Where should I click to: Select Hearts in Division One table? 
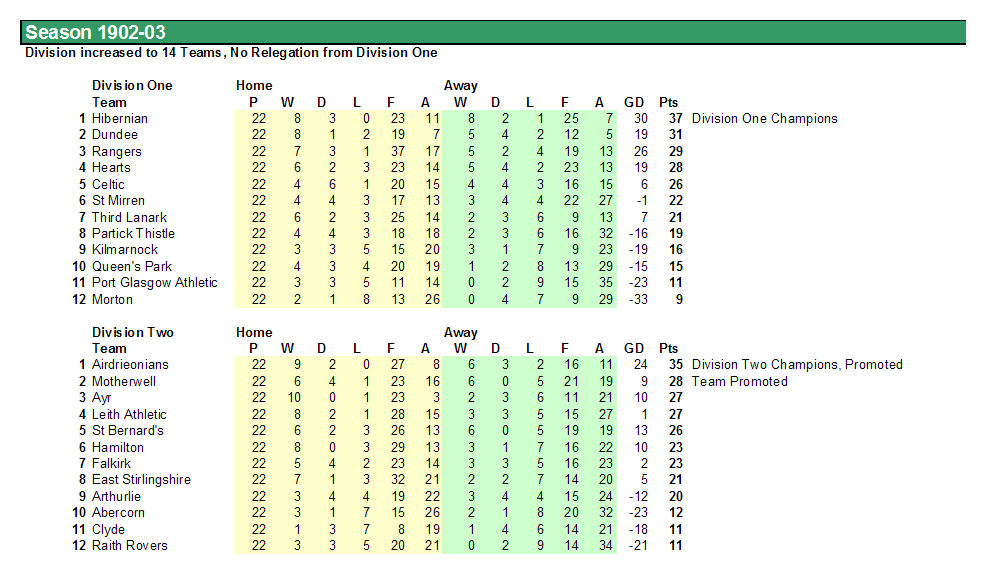click(x=111, y=167)
